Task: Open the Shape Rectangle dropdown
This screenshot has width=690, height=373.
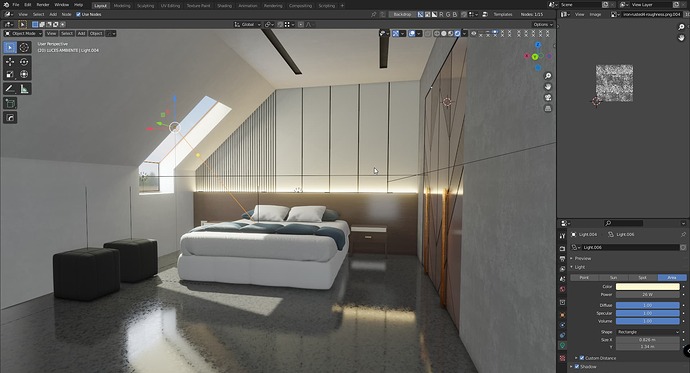Action: click(648, 332)
